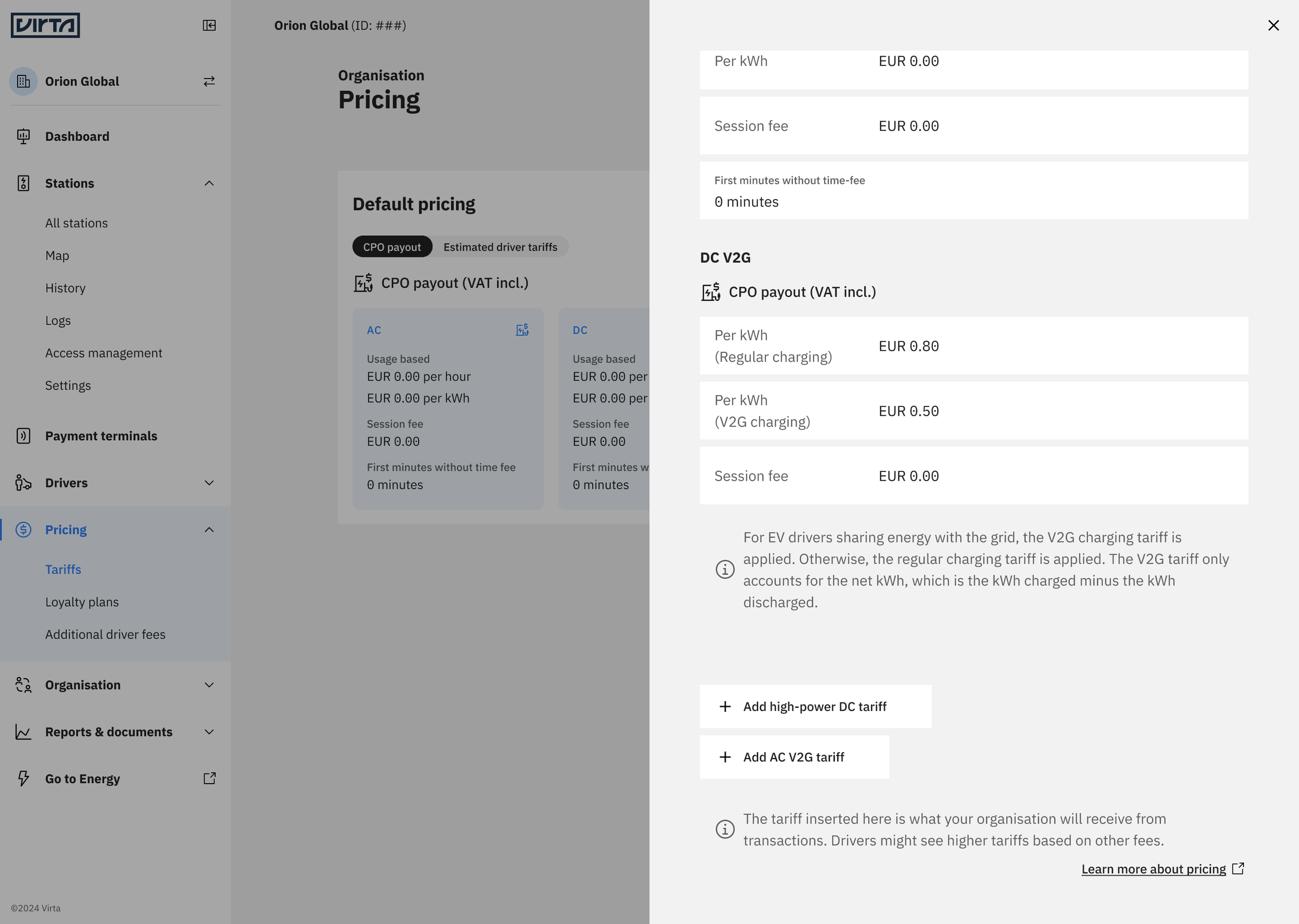Click the Stations battery icon
Screen dimensions: 1299x924
23,182
